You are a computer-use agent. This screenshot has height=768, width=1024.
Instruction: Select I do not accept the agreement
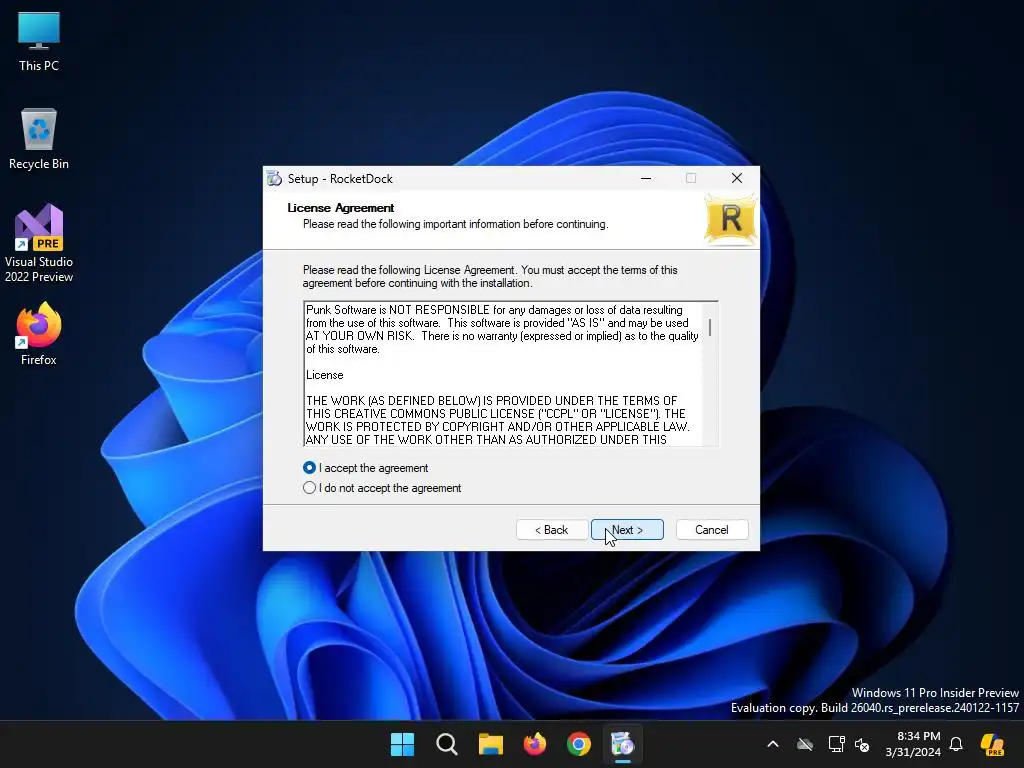coord(383,488)
